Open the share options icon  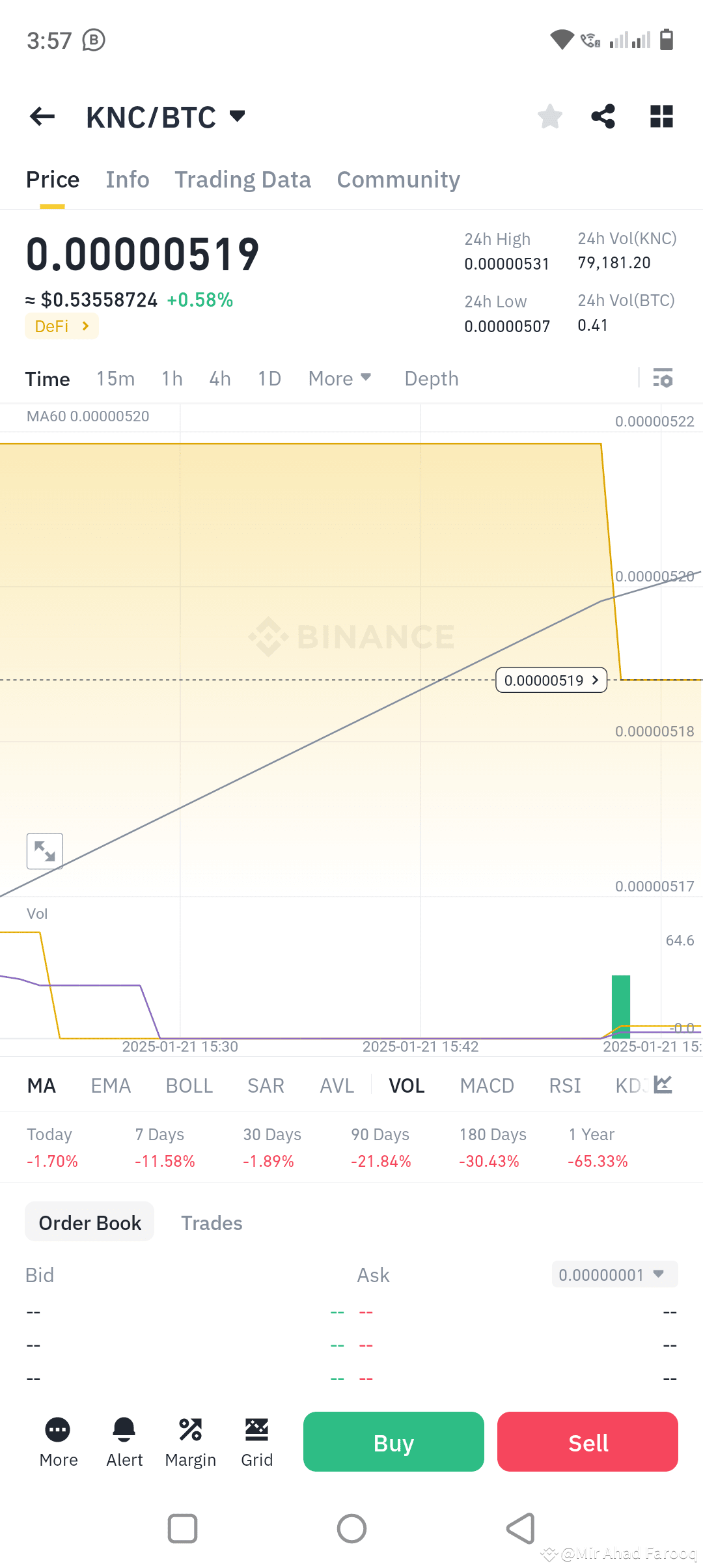click(602, 116)
